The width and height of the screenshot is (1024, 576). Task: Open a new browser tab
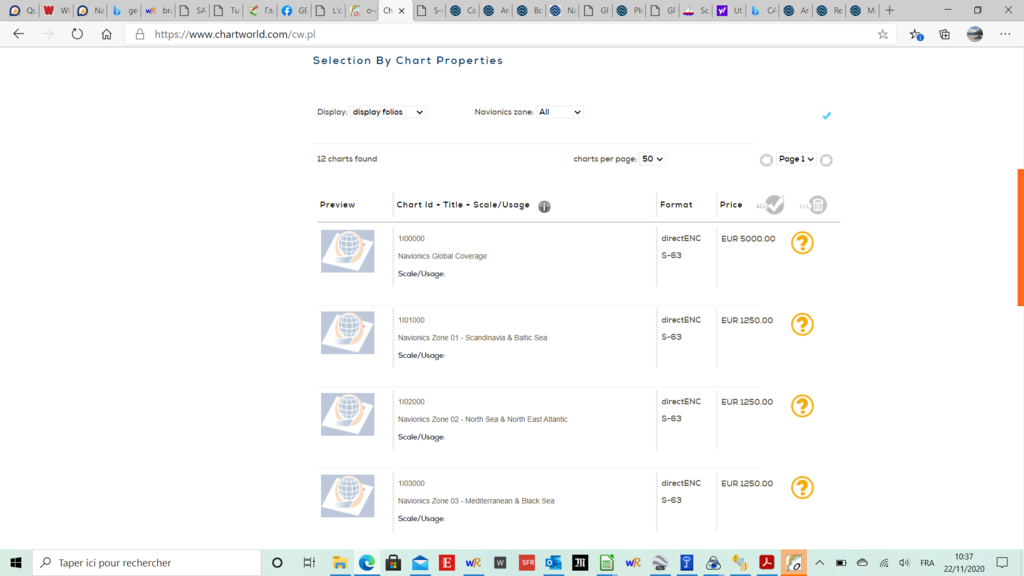889,10
